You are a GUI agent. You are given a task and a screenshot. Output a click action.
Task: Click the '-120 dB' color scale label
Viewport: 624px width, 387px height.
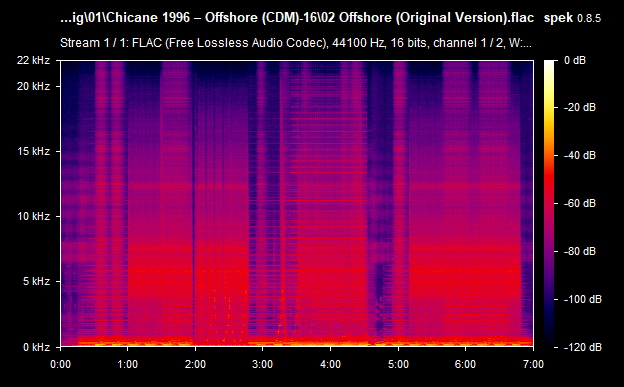(583, 347)
